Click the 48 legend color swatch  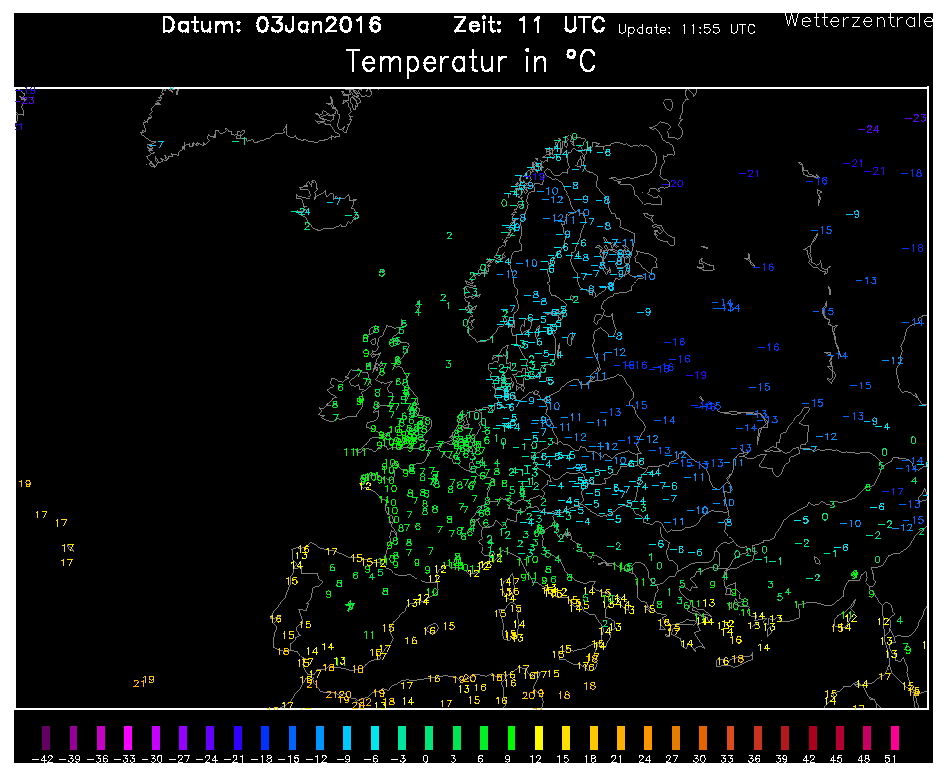point(867,737)
